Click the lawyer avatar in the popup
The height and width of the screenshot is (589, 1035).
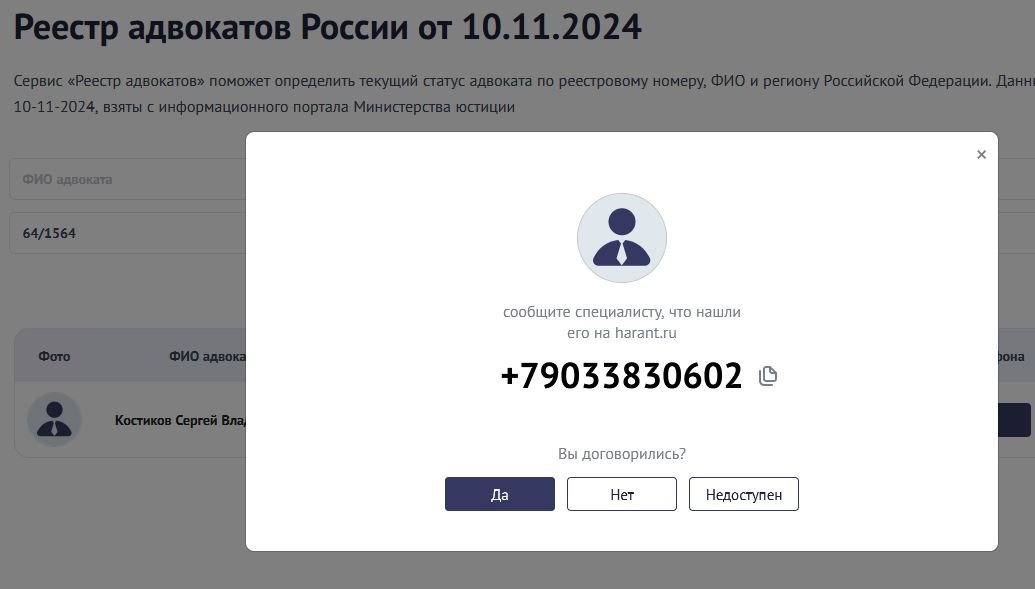click(622, 238)
